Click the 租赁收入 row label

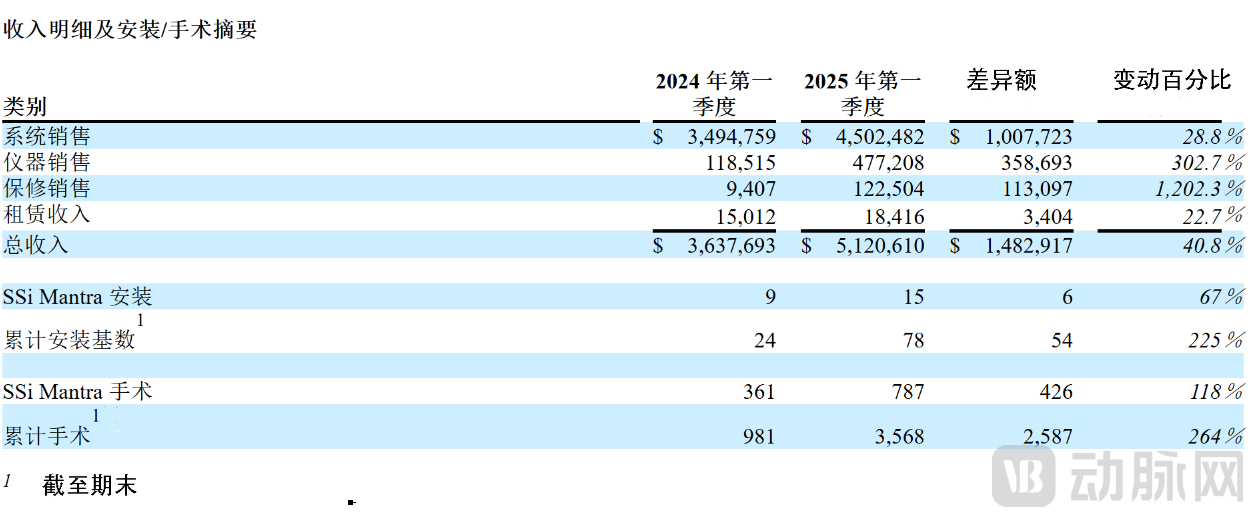click(47, 215)
